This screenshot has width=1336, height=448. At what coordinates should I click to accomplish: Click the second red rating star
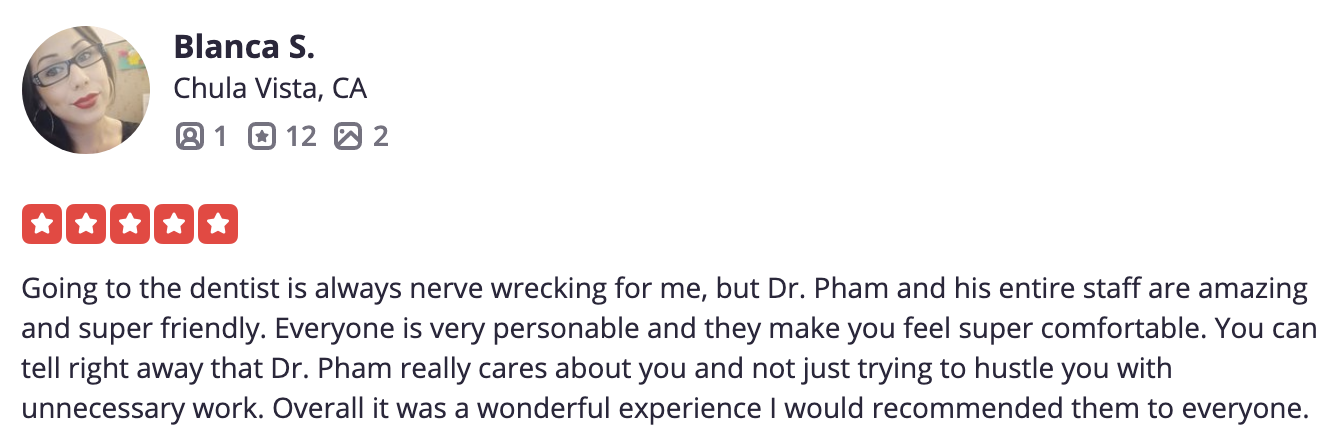coord(86,224)
